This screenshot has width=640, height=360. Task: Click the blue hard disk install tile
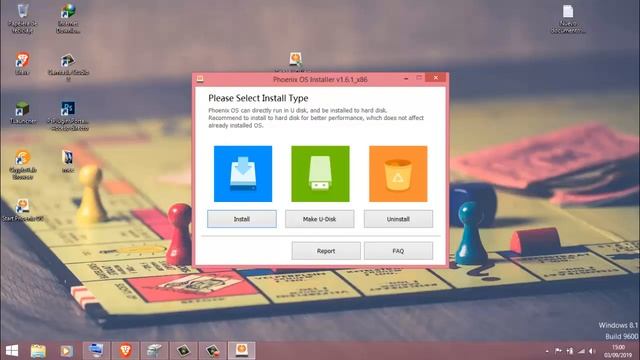tap(243, 174)
